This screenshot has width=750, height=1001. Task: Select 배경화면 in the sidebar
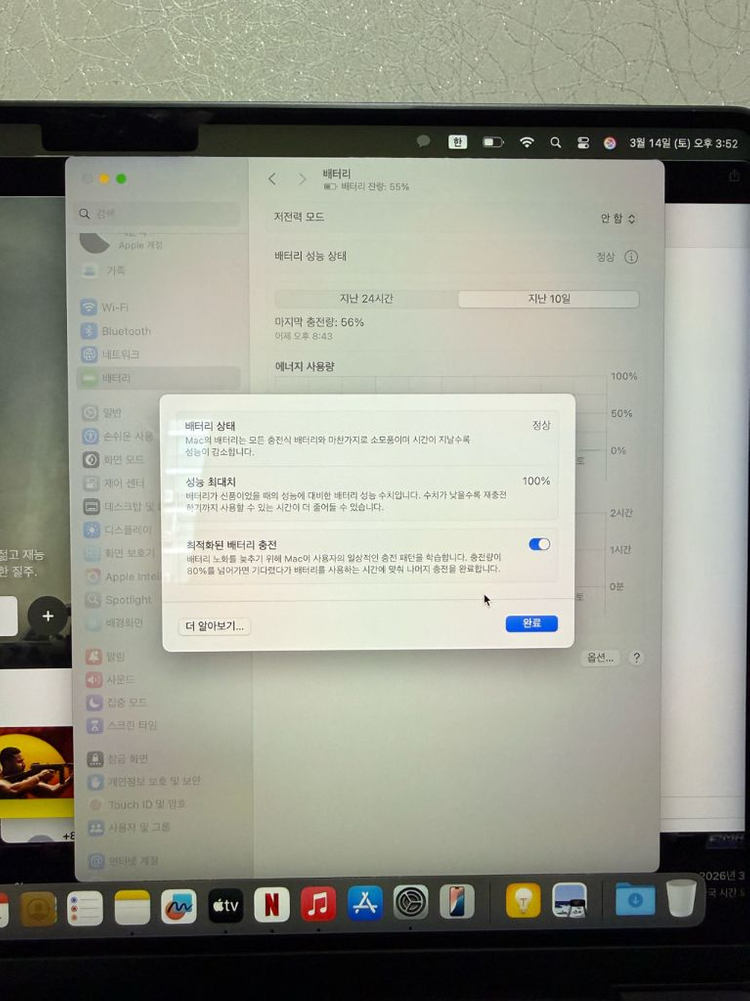(115, 622)
